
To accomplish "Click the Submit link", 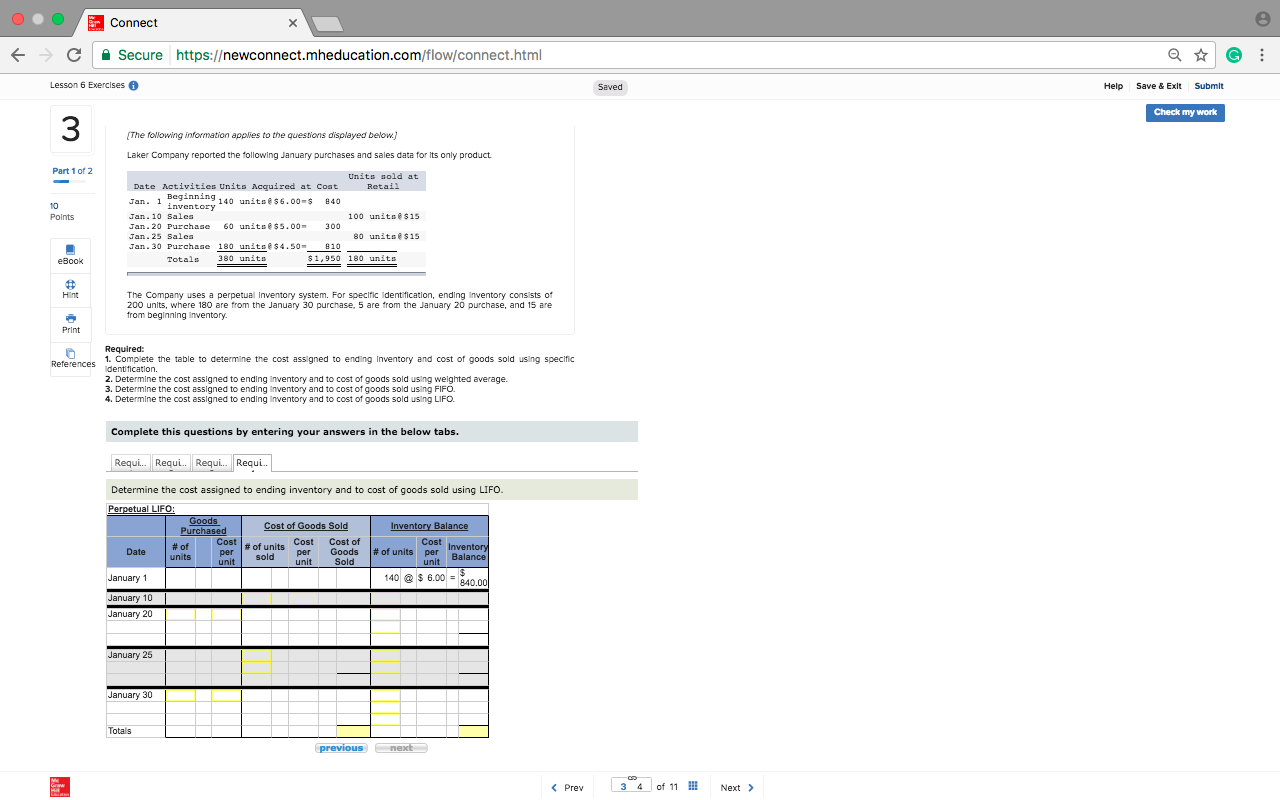I will [x=1208, y=86].
